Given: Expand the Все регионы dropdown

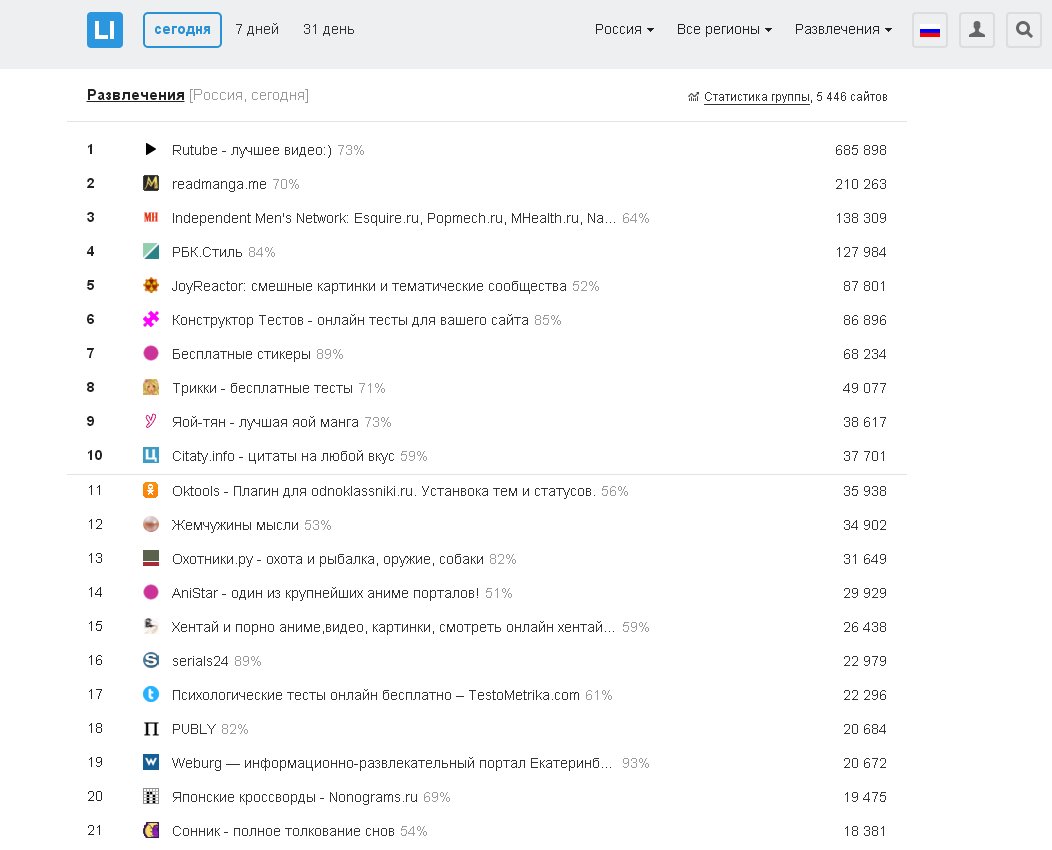Looking at the screenshot, I should 724,30.
